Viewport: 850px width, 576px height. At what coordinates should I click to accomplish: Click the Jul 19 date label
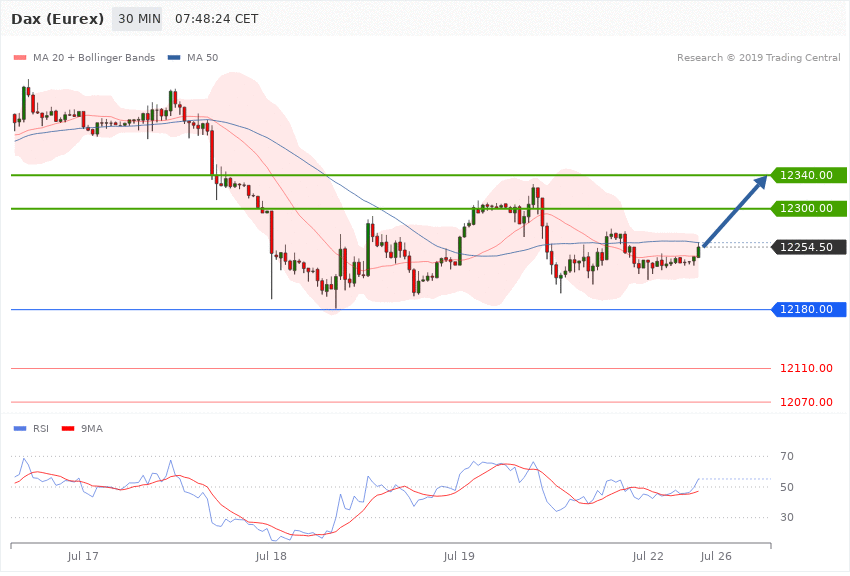click(459, 556)
